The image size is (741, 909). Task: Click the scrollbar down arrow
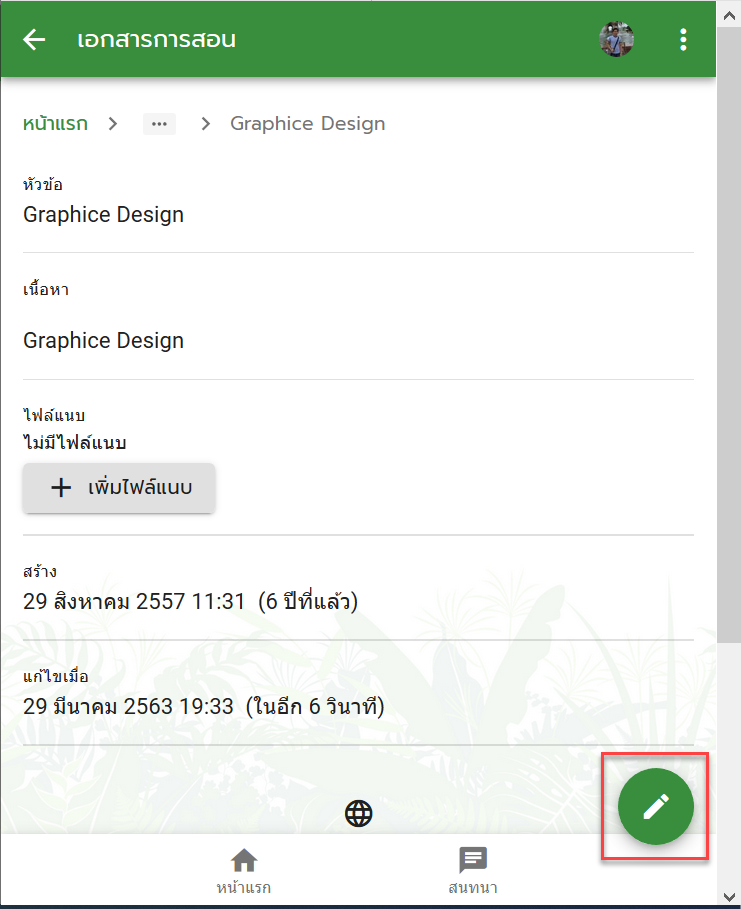tap(729, 897)
